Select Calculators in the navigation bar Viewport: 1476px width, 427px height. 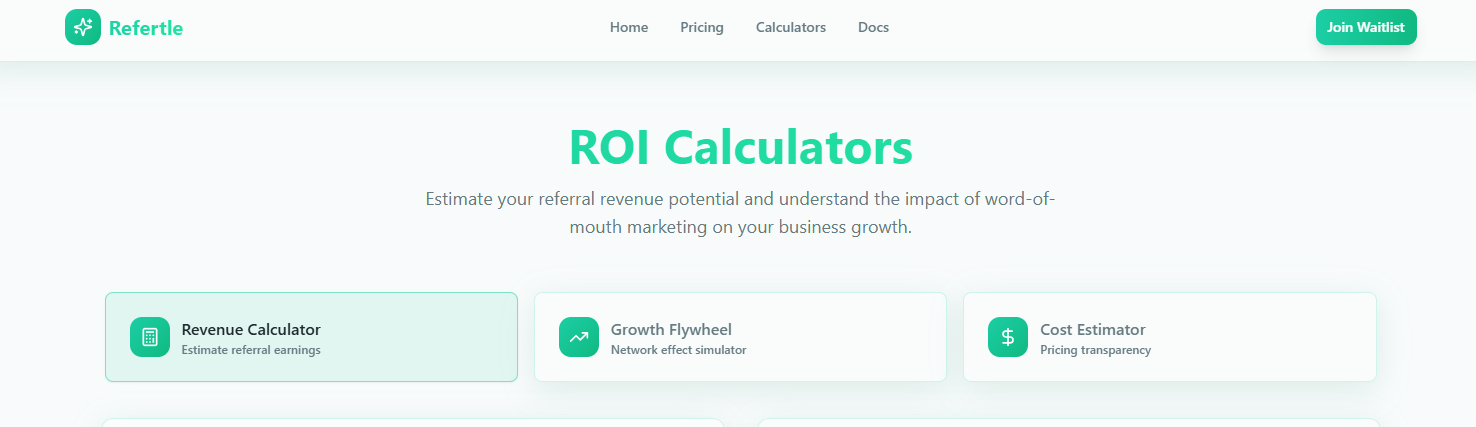point(791,27)
